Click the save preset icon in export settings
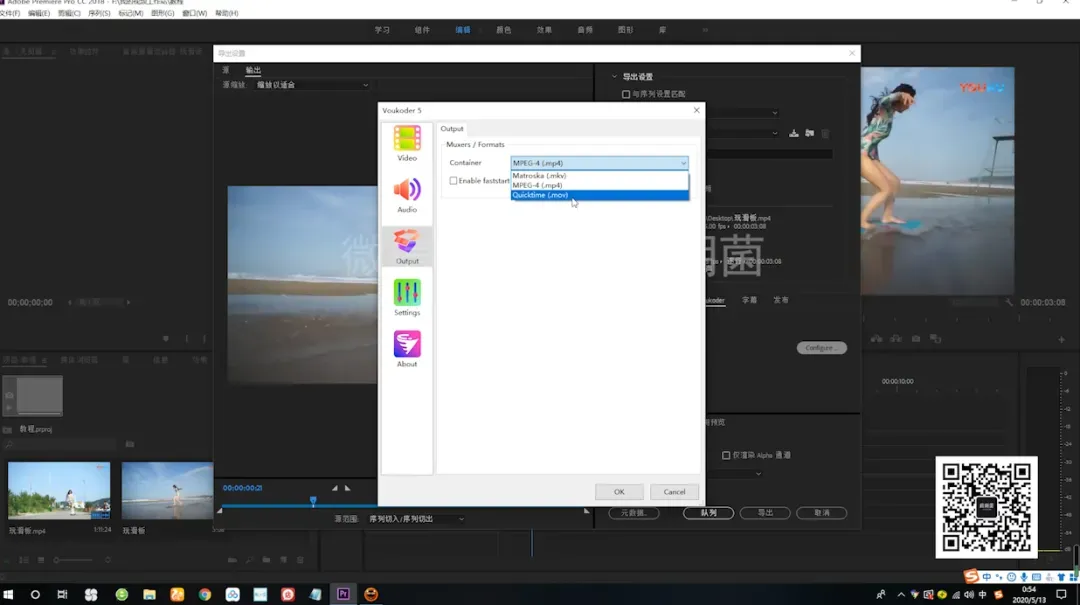Viewport: 1080px width, 605px height. pyautogui.click(x=794, y=133)
